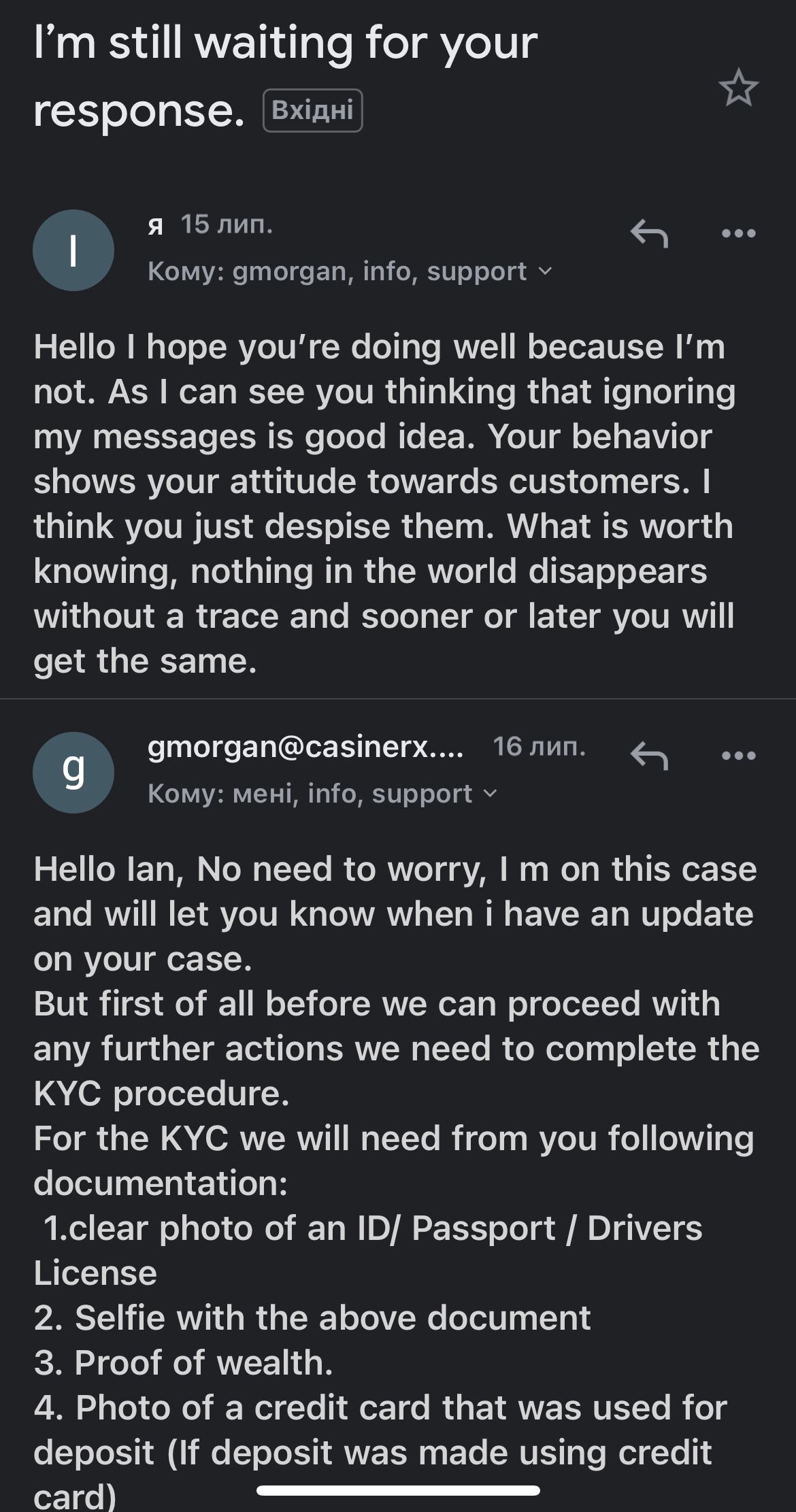Viewport: 796px width, 1512px height.
Task: Reply to the 15 лип. message
Action: [x=649, y=234]
